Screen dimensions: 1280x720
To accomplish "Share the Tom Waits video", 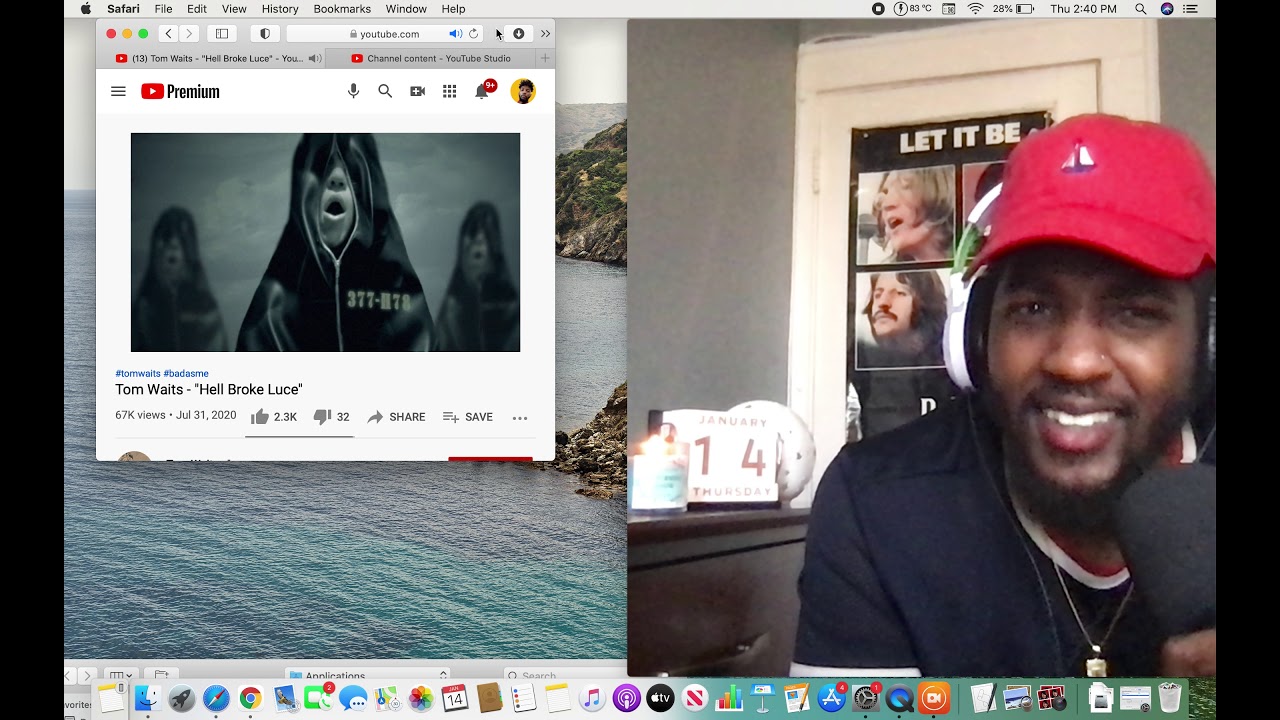I will point(396,417).
